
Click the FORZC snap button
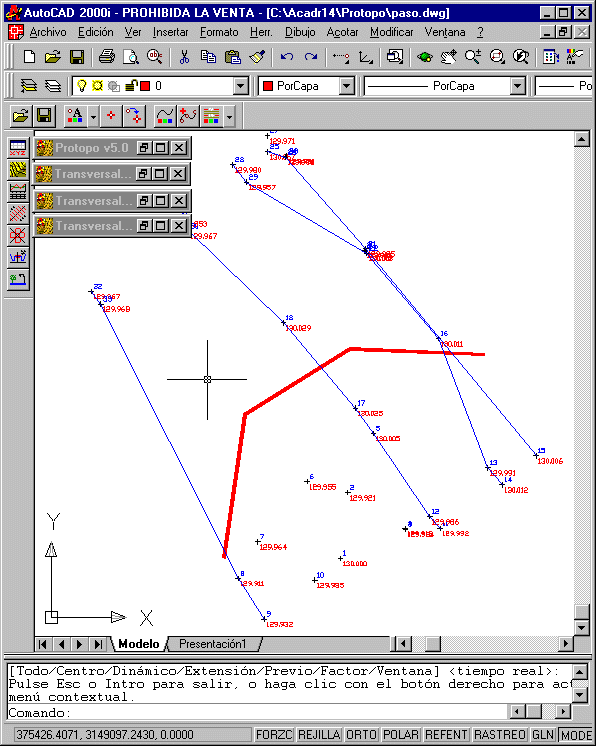pyautogui.click(x=274, y=735)
